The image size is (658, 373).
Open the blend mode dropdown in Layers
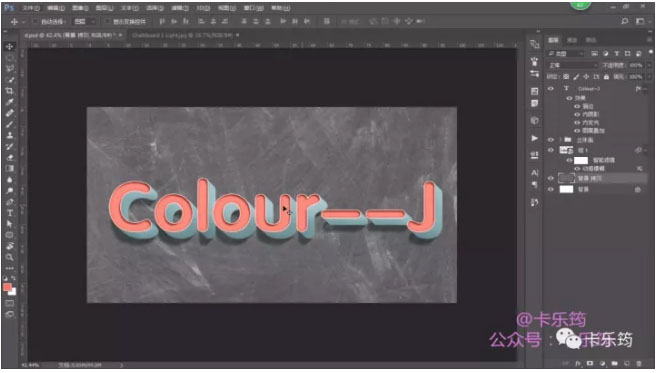coord(573,65)
